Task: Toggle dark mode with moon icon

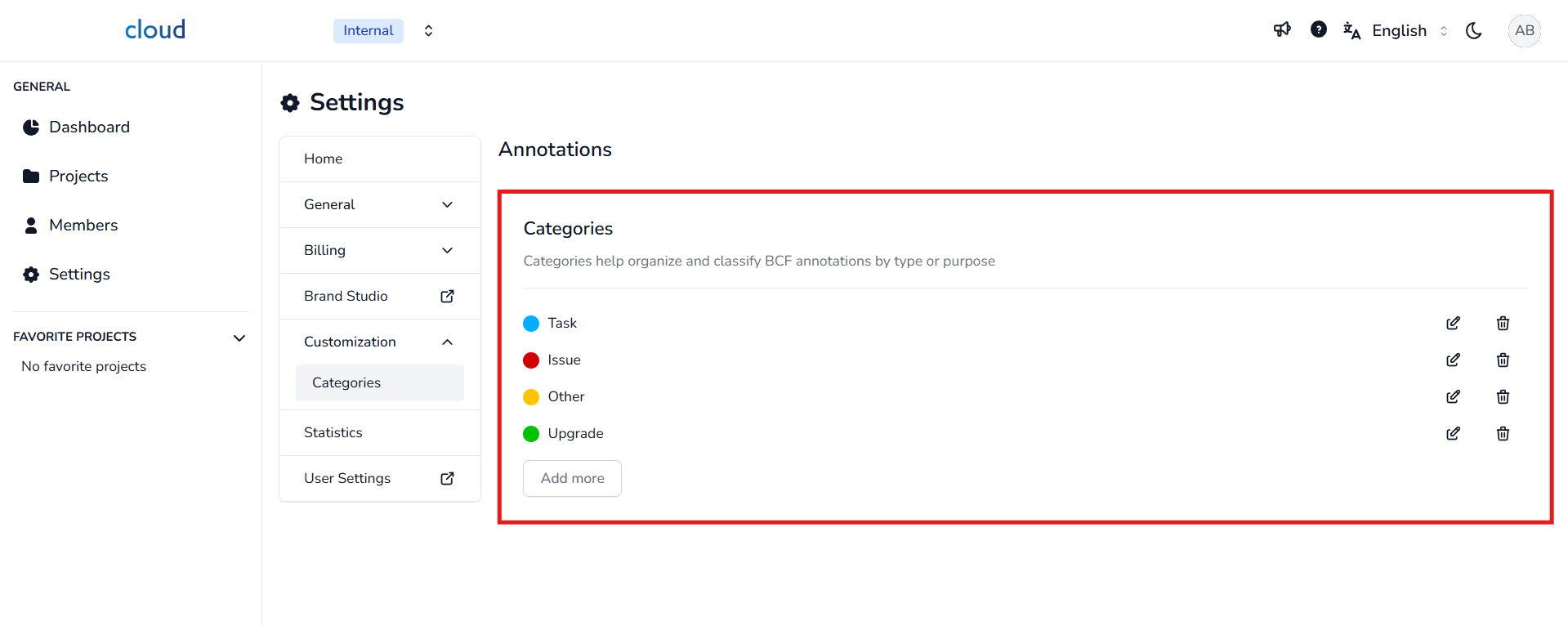Action: [1474, 31]
